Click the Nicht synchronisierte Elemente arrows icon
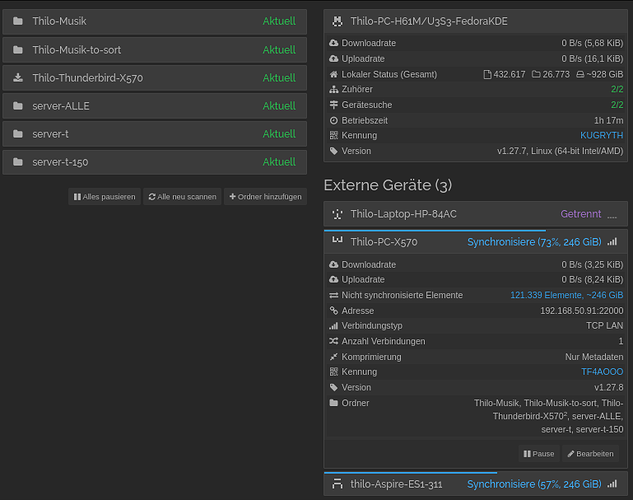Viewport: 633px width, 500px height. point(333,295)
